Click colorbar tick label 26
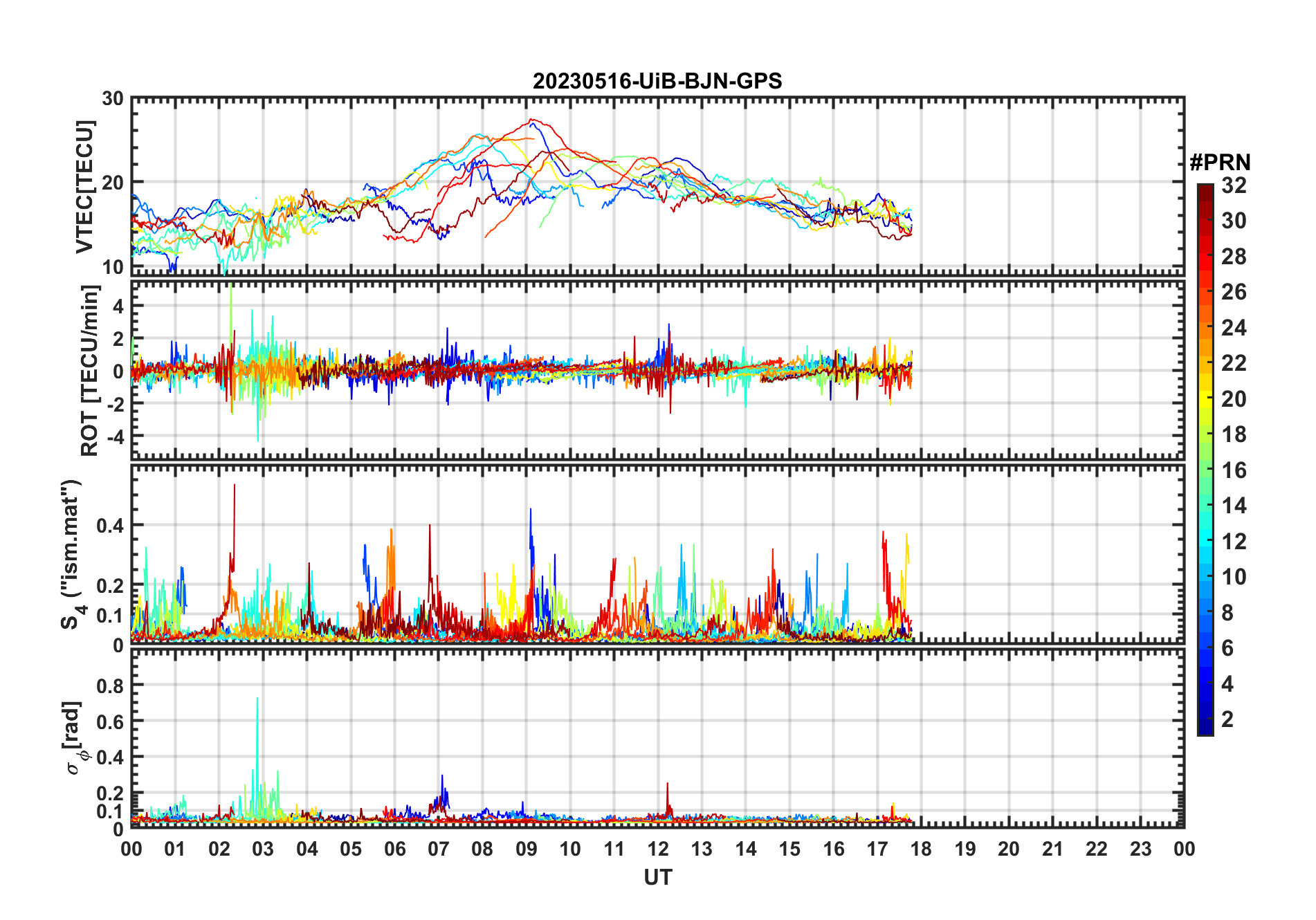 1234,292
